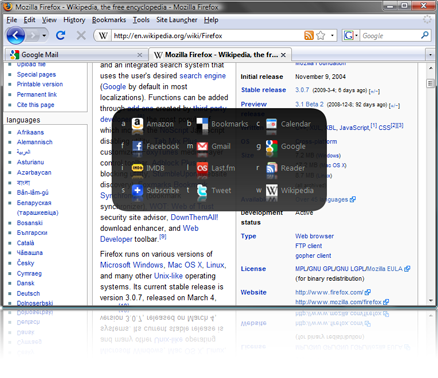This screenshot has height=378, width=438.
Task: Click the page scrollbar thumb
Action: pyautogui.click(x=430, y=83)
